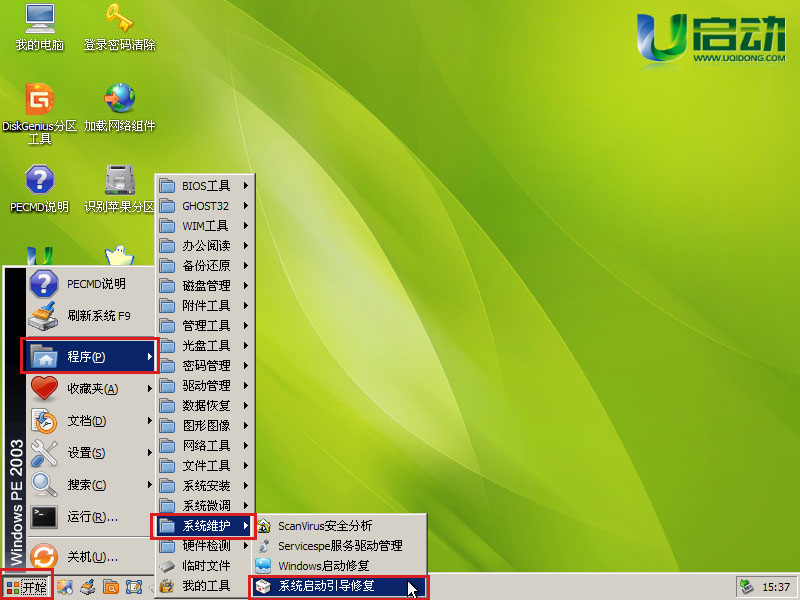This screenshot has height=600, width=800.
Task: Select 管理工具 program folder
Action: pos(205,326)
